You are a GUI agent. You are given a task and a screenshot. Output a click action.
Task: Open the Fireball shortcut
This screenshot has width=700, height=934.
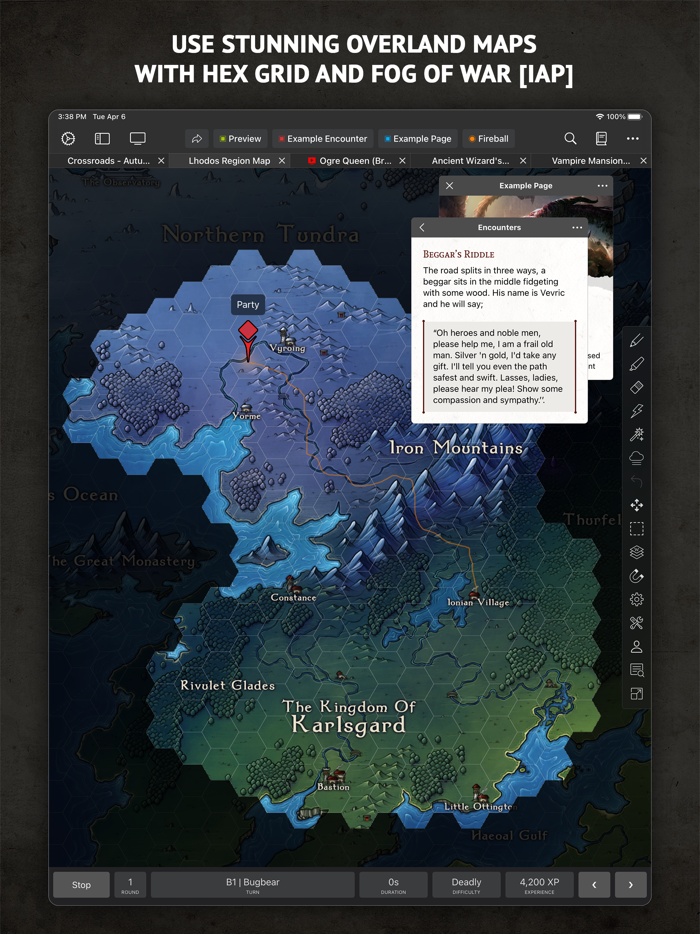489,139
